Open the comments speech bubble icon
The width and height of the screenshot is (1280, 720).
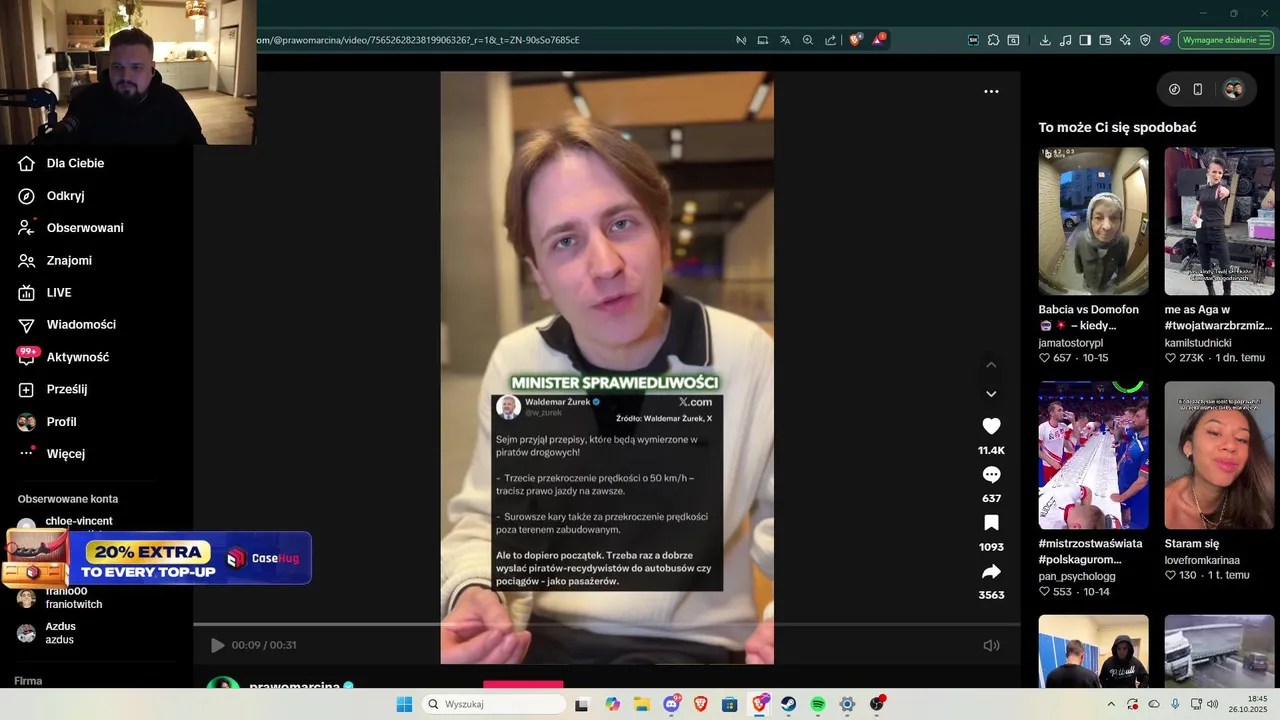click(x=991, y=474)
